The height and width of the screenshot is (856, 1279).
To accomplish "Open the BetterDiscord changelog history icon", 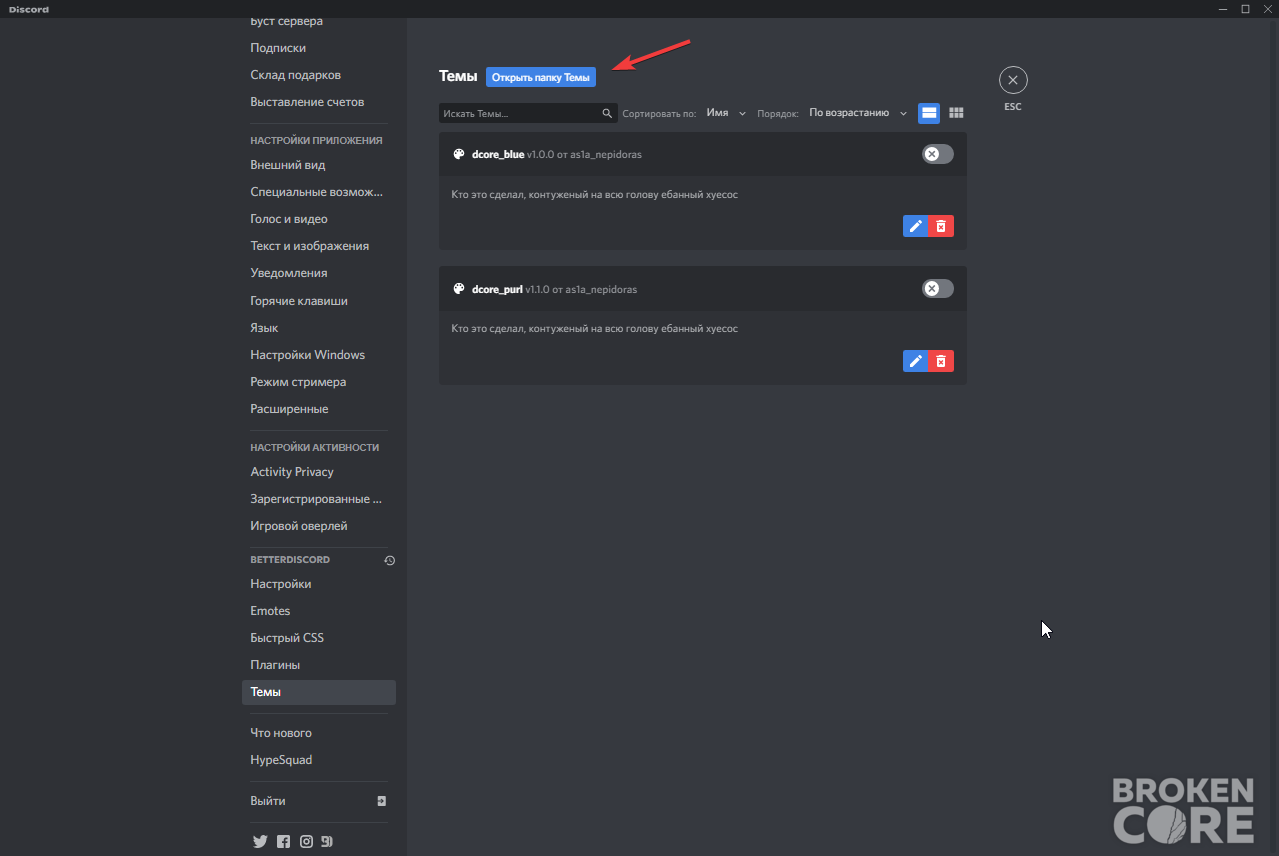I will click(390, 561).
